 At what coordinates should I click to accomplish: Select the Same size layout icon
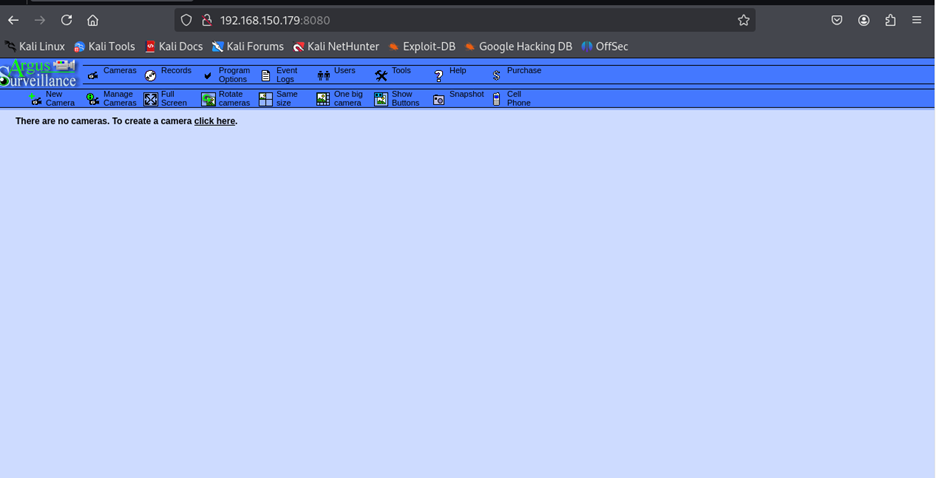[266, 99]
